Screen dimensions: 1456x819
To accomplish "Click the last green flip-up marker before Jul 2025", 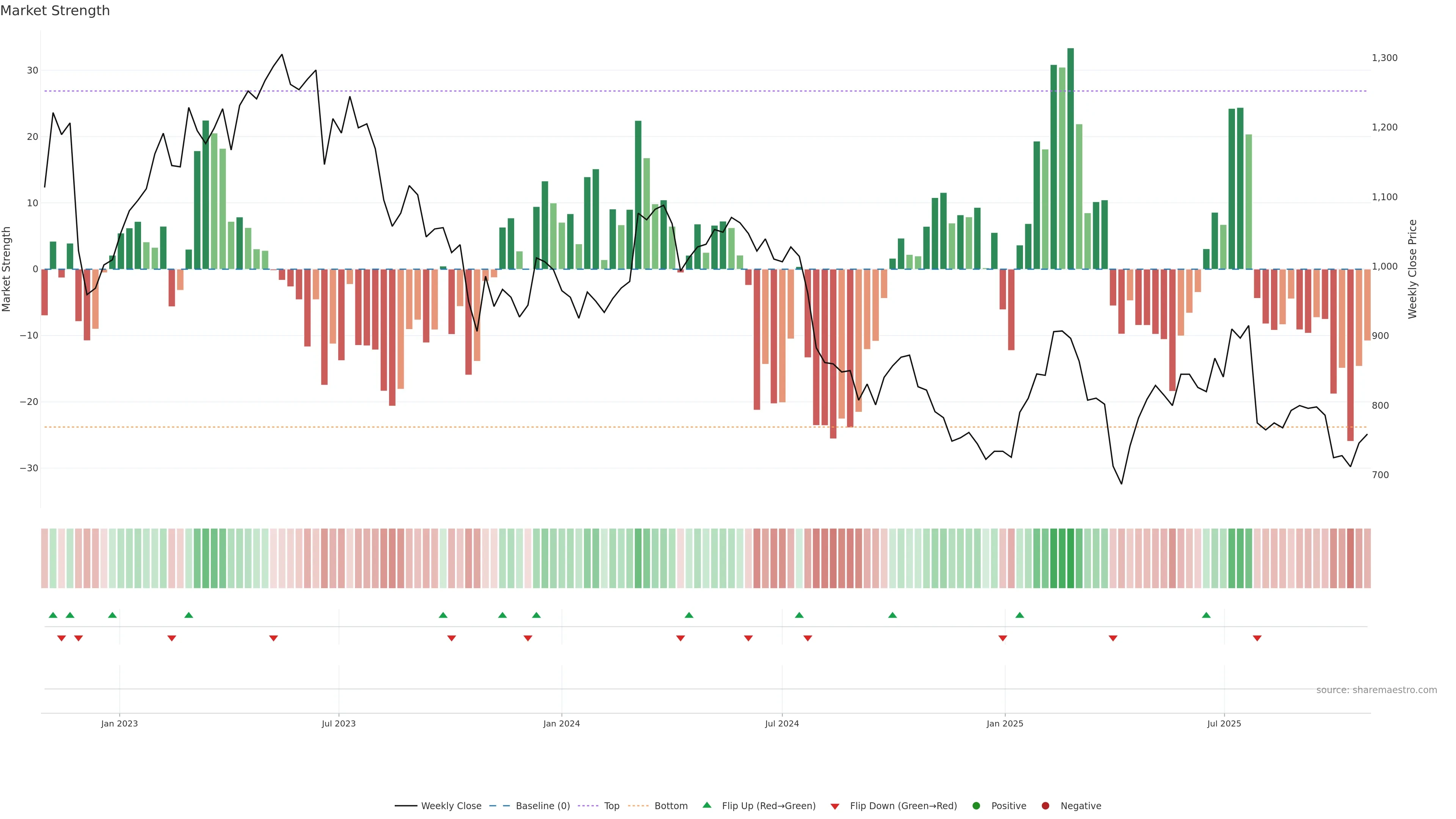I will pyautogui.click(x=1206, y=615).
